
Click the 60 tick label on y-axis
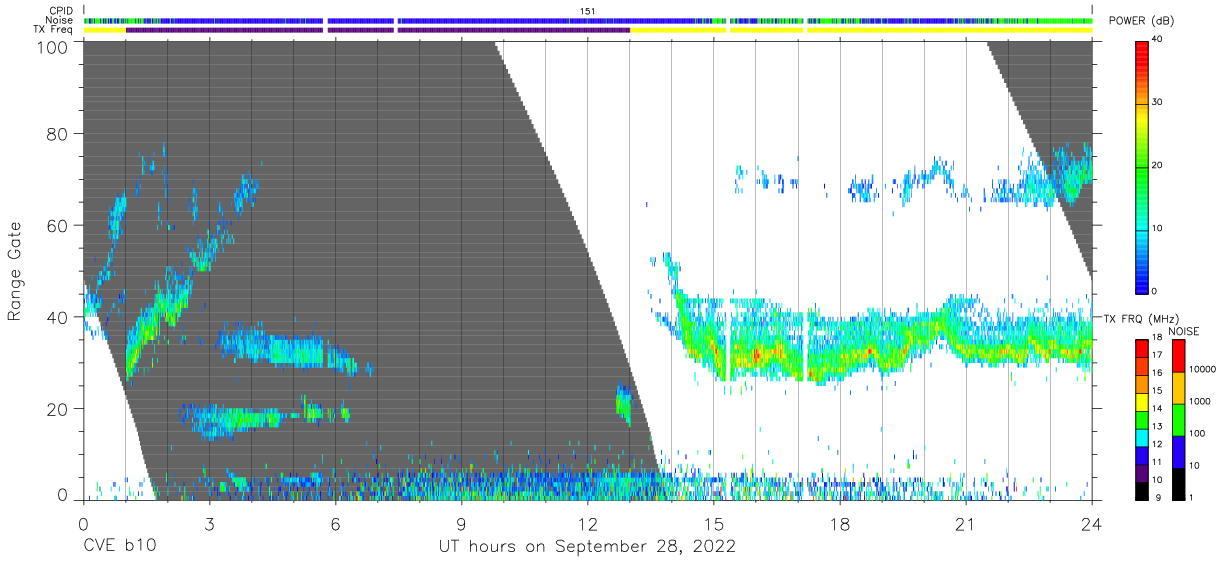[57, 226]
